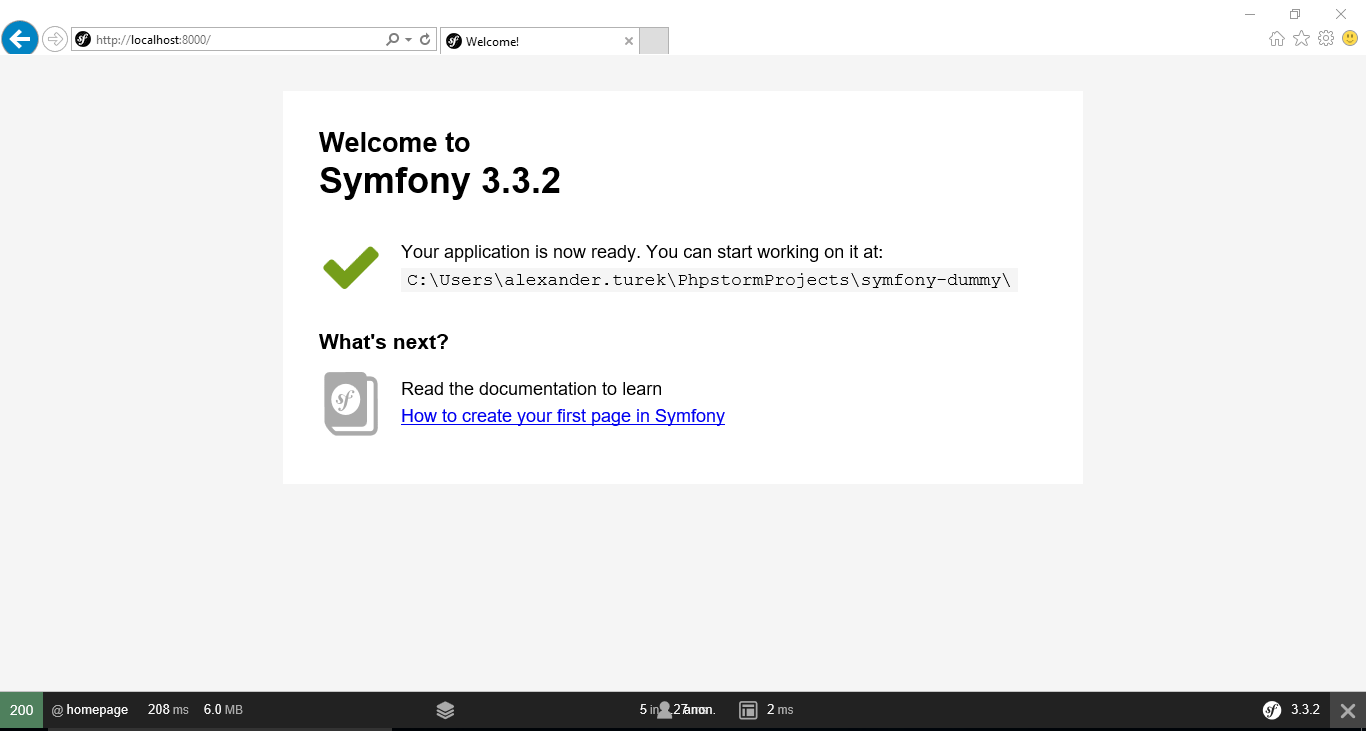Minimize the browser window
The width and height of the screenshot is (1366, 731).
1250,14
